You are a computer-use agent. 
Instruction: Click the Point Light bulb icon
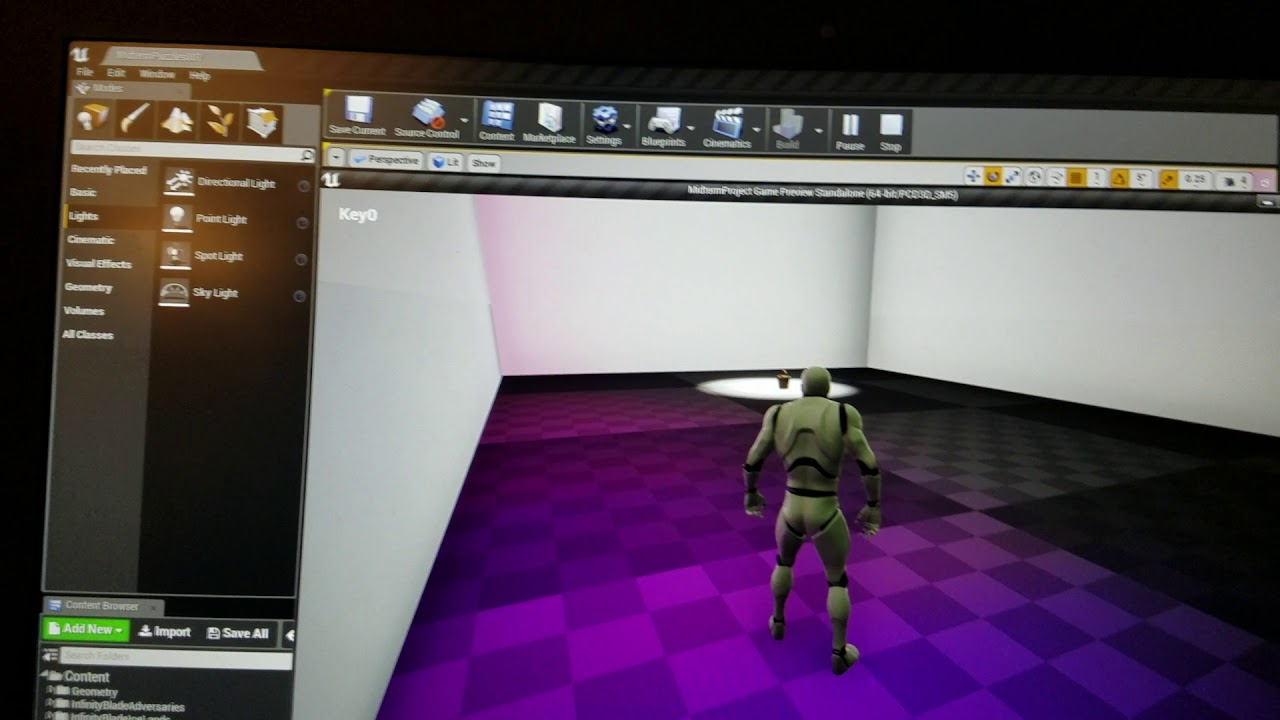tap(177, 216)
